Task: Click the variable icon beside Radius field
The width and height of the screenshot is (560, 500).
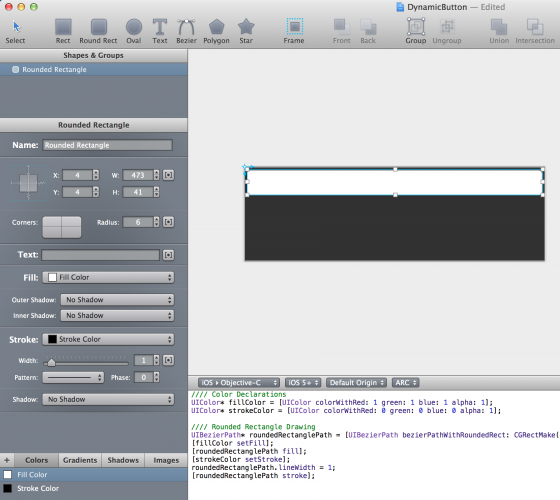Action: click(169, 222)
